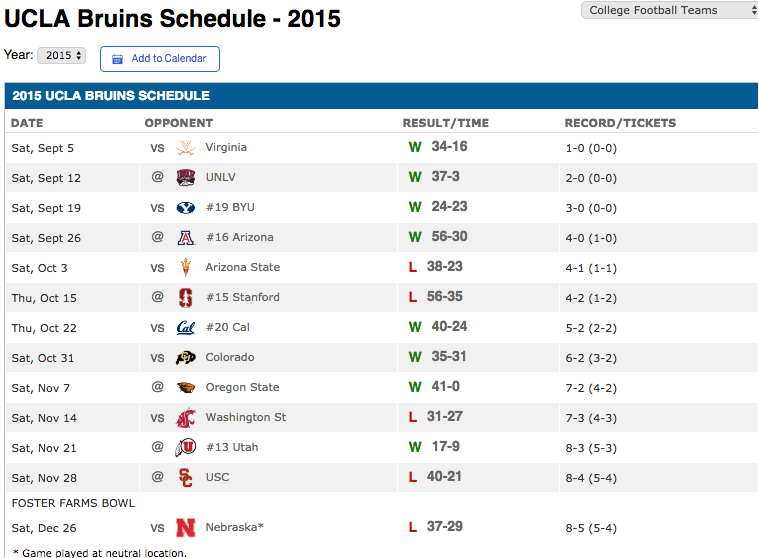Open the College Football Teams dropdown
This screenshot has width=759, height=558.
670,10
